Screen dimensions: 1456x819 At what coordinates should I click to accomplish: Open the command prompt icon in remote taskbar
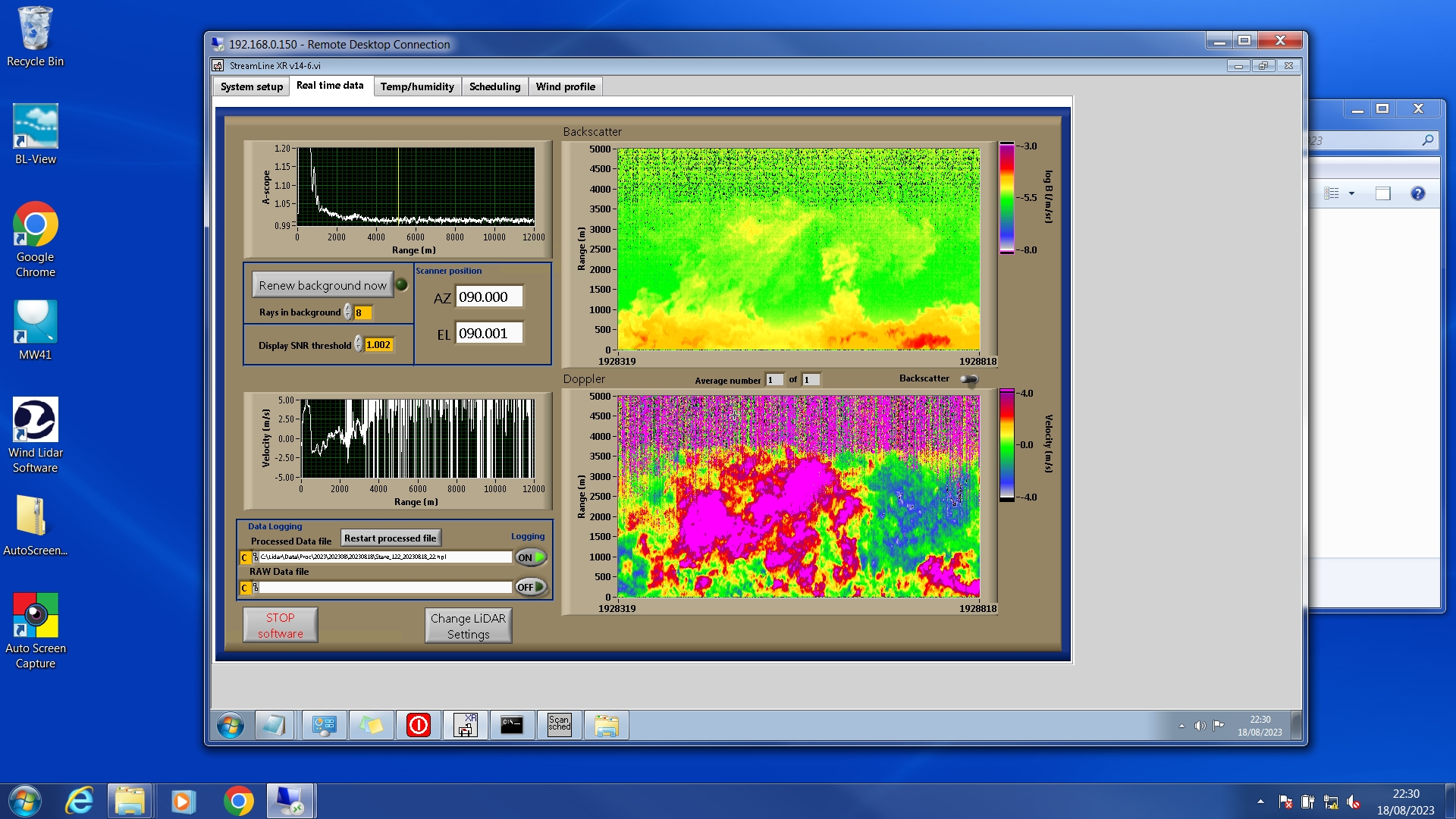click(512, 725)
